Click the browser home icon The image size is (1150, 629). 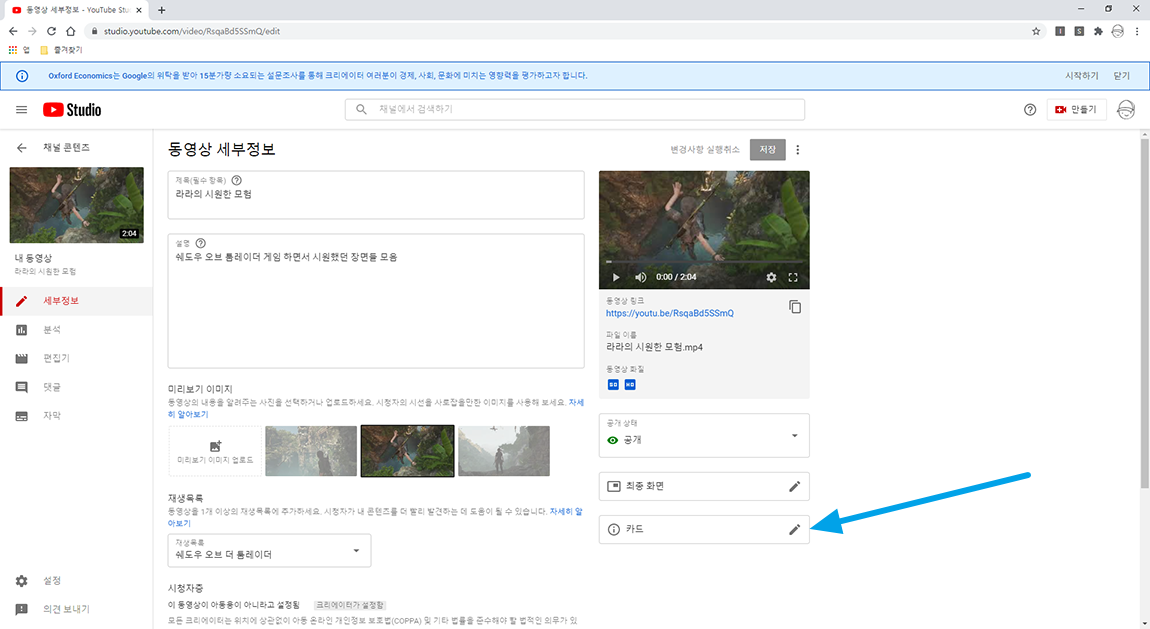pyautogui.click(x=70, y=31)
